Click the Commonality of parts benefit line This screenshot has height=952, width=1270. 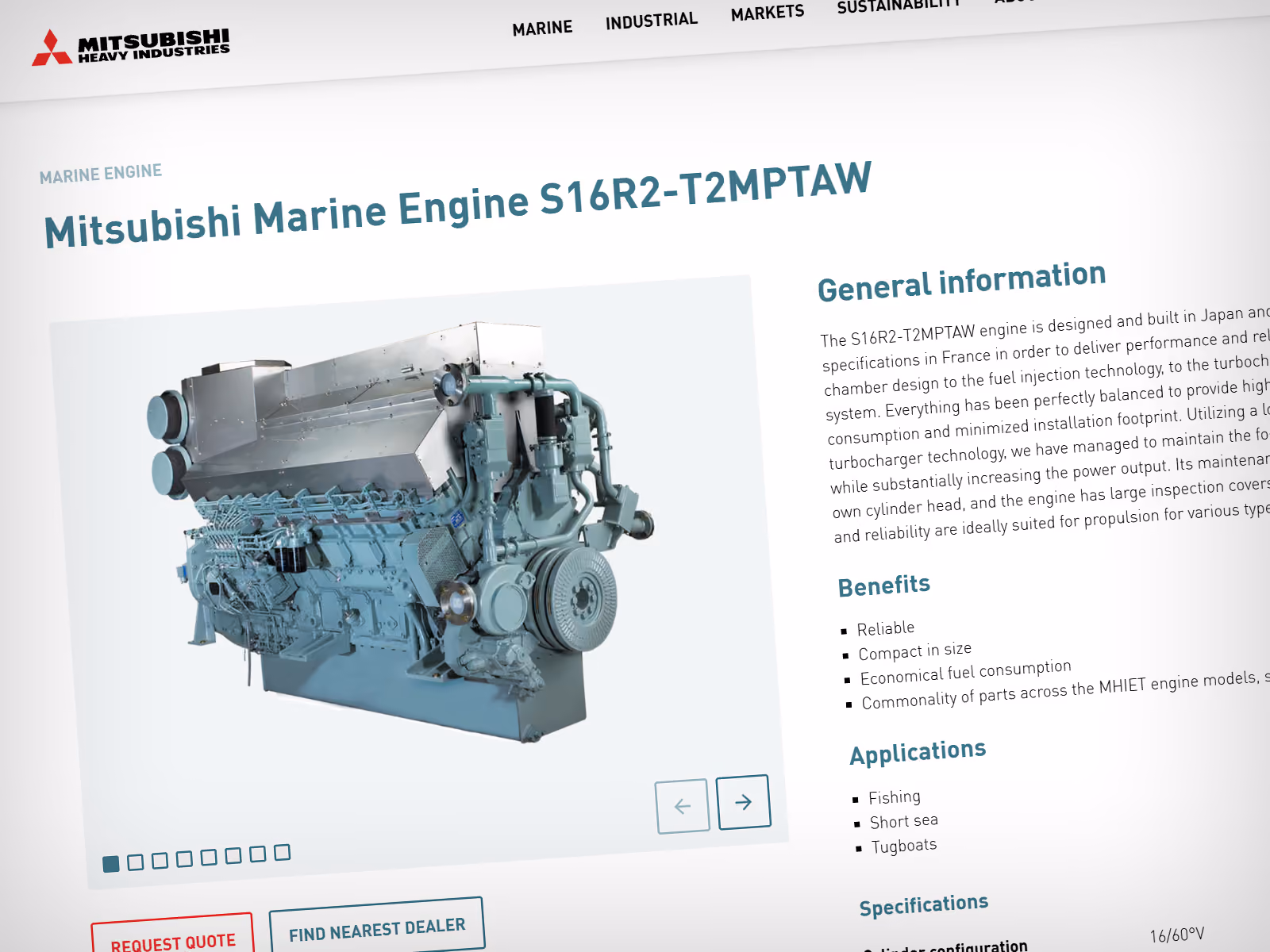tap(1065, 690)
